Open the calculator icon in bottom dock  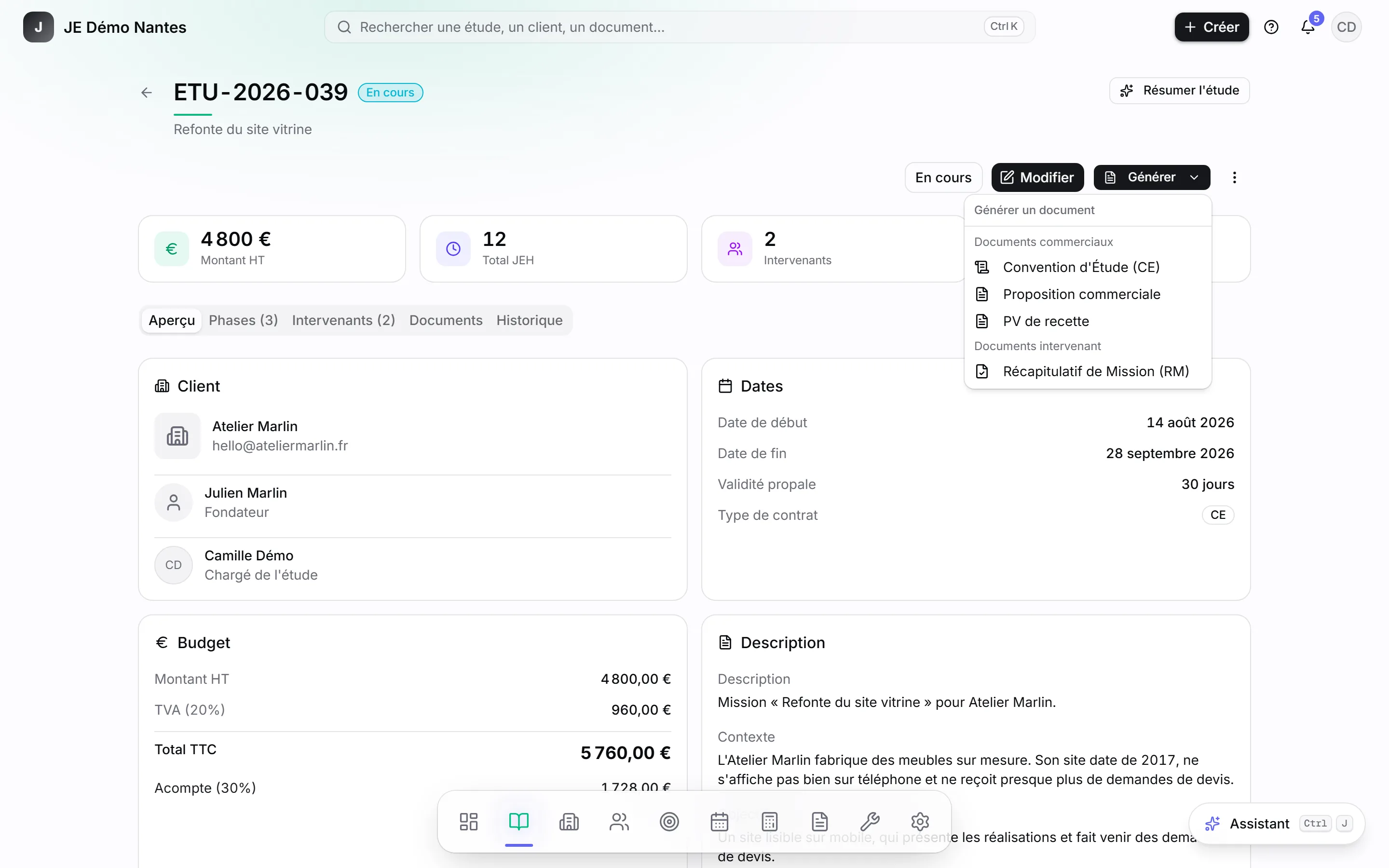click(x=769, y=822)
